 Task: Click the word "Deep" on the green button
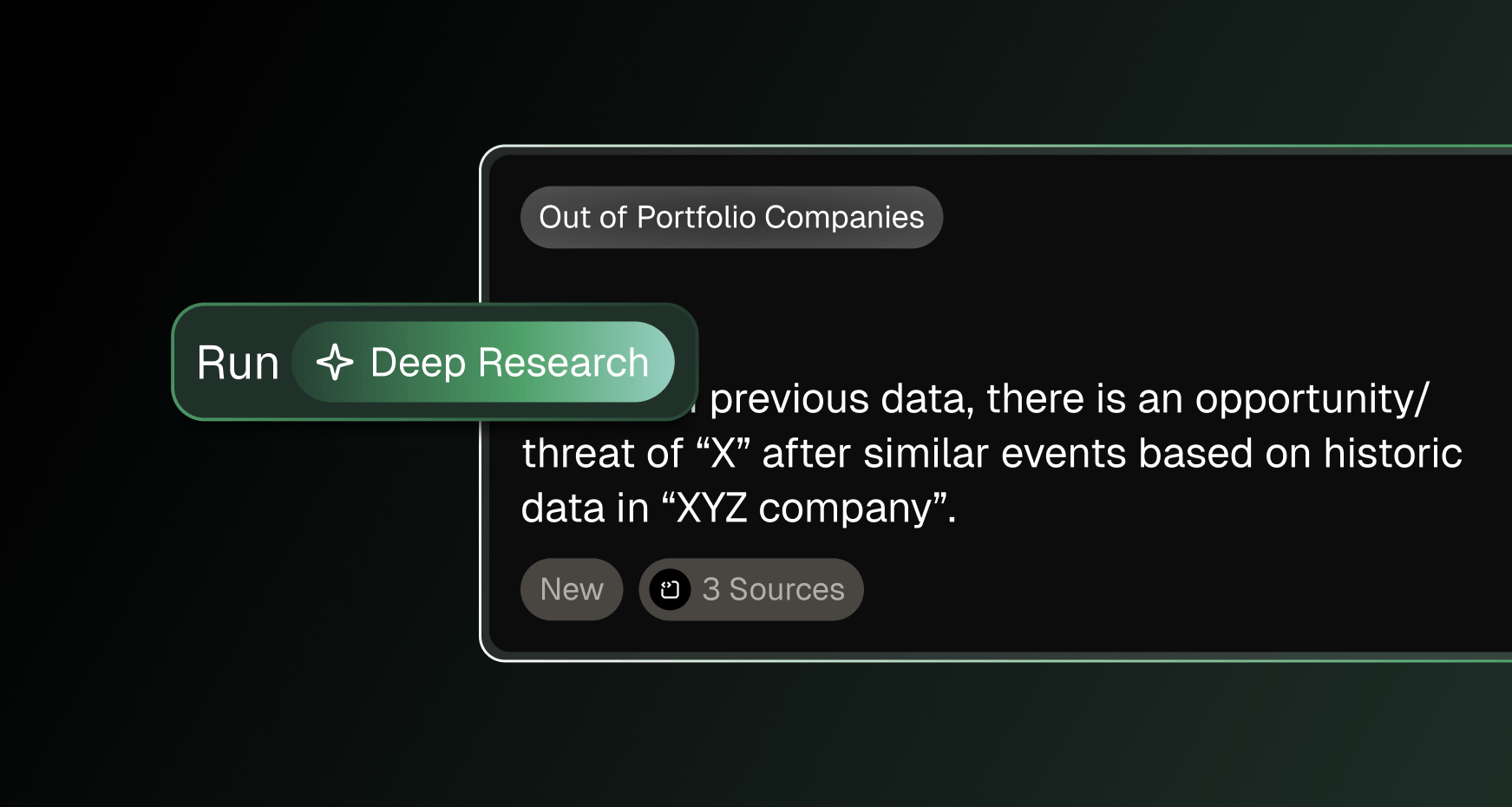tap(418, 363)
